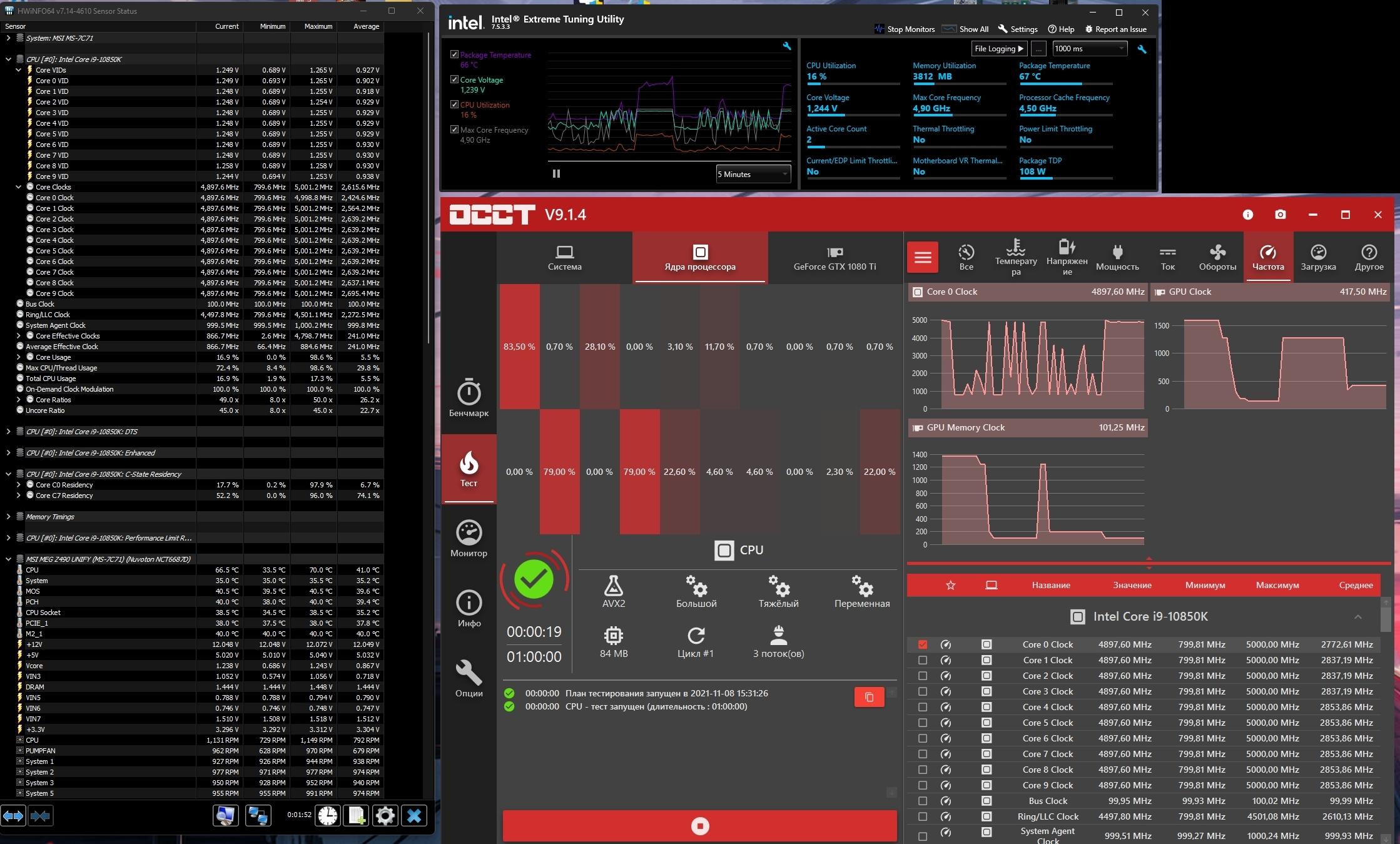
Task: Click the OCCT info circle icon
Action: click(1247, 215)
